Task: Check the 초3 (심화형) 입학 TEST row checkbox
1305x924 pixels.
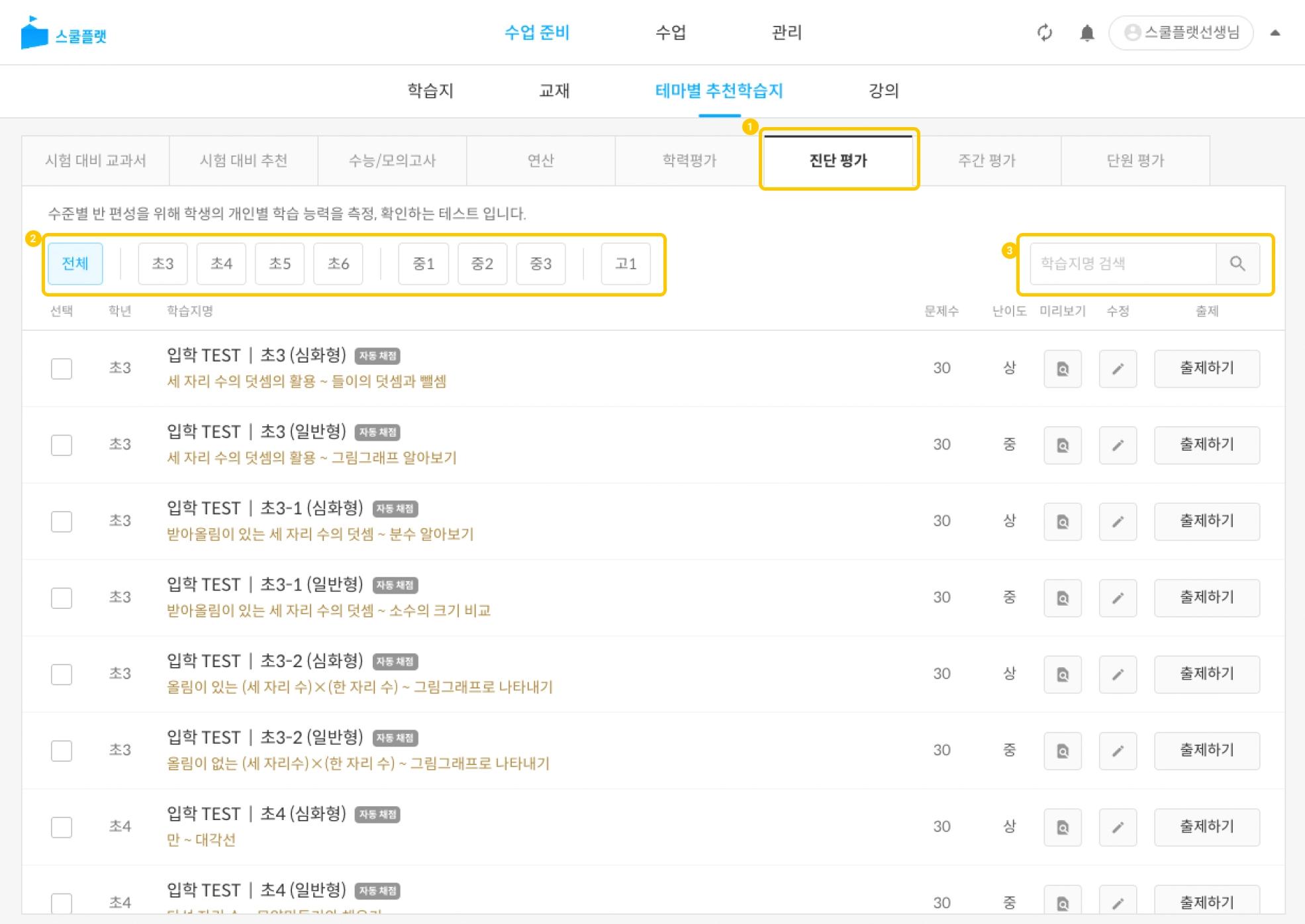Action: [x=62, y=369]
